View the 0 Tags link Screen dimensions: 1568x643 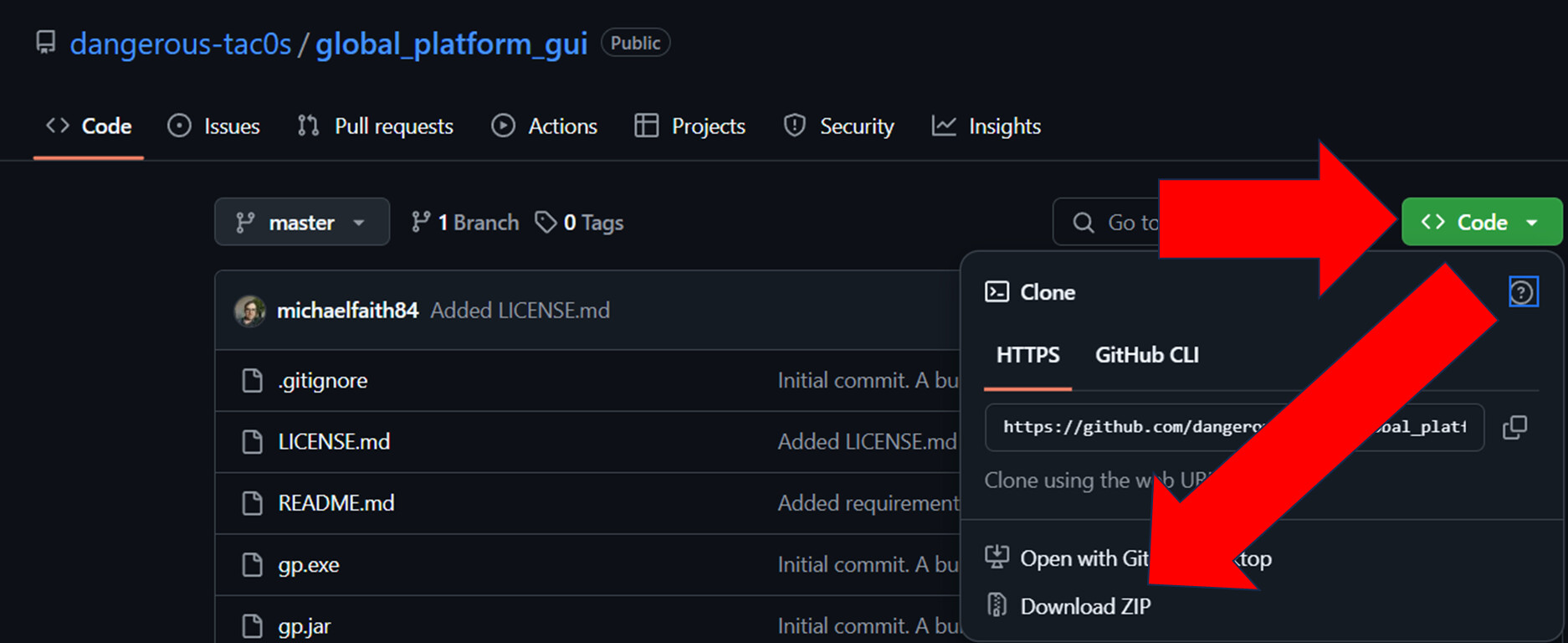(x=580, y=222)
